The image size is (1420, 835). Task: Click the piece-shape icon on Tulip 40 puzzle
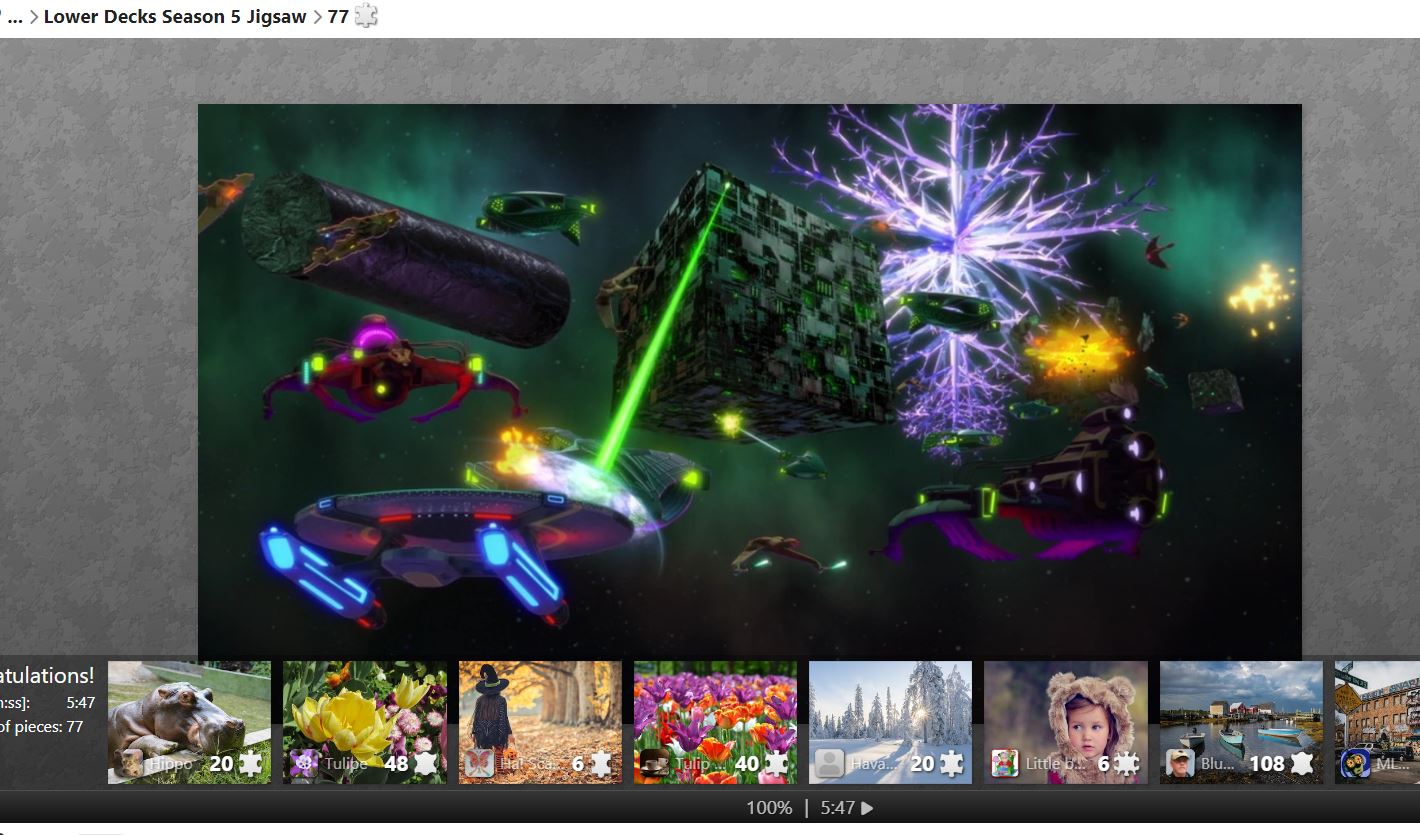[776, 764]
